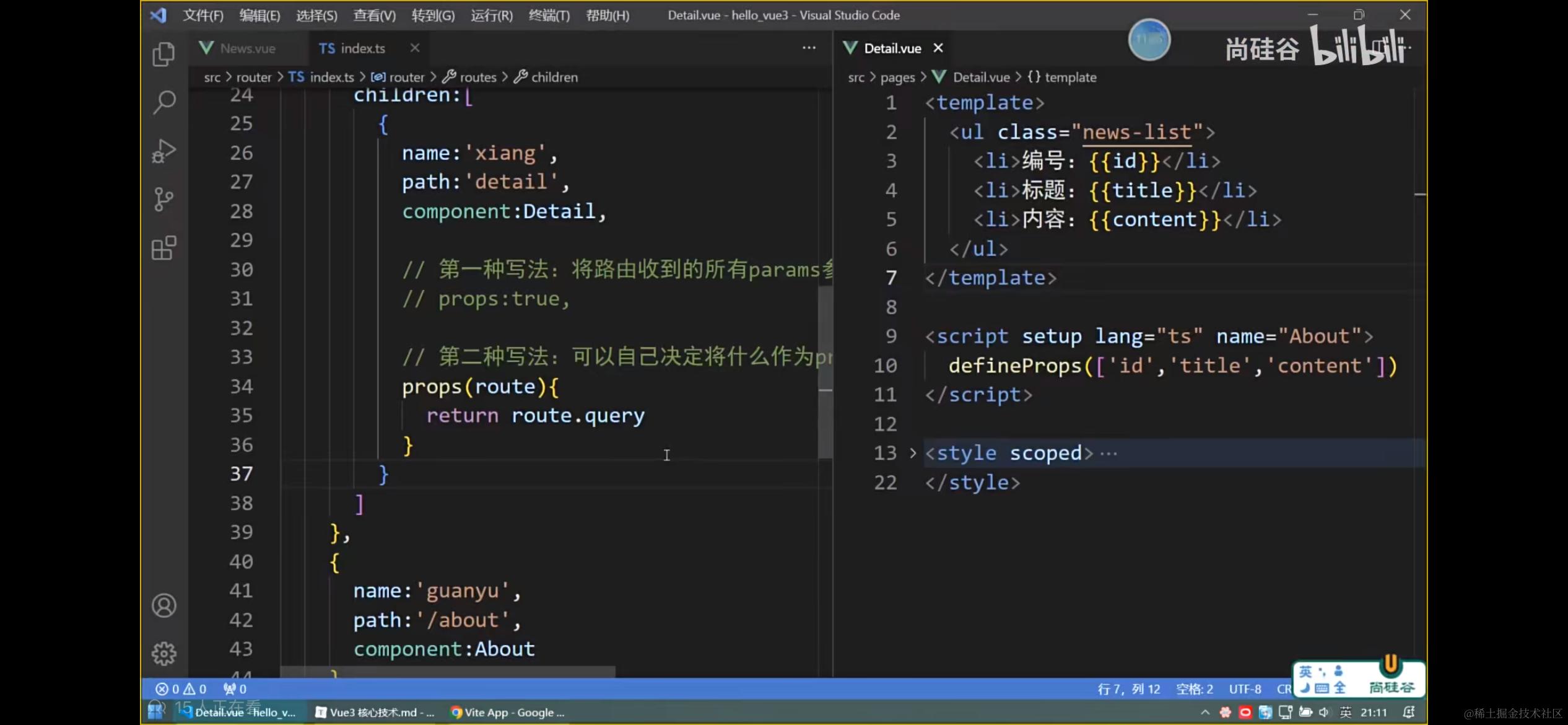
Task: Open the 终端(T) menu
Action: pos(549,15)
